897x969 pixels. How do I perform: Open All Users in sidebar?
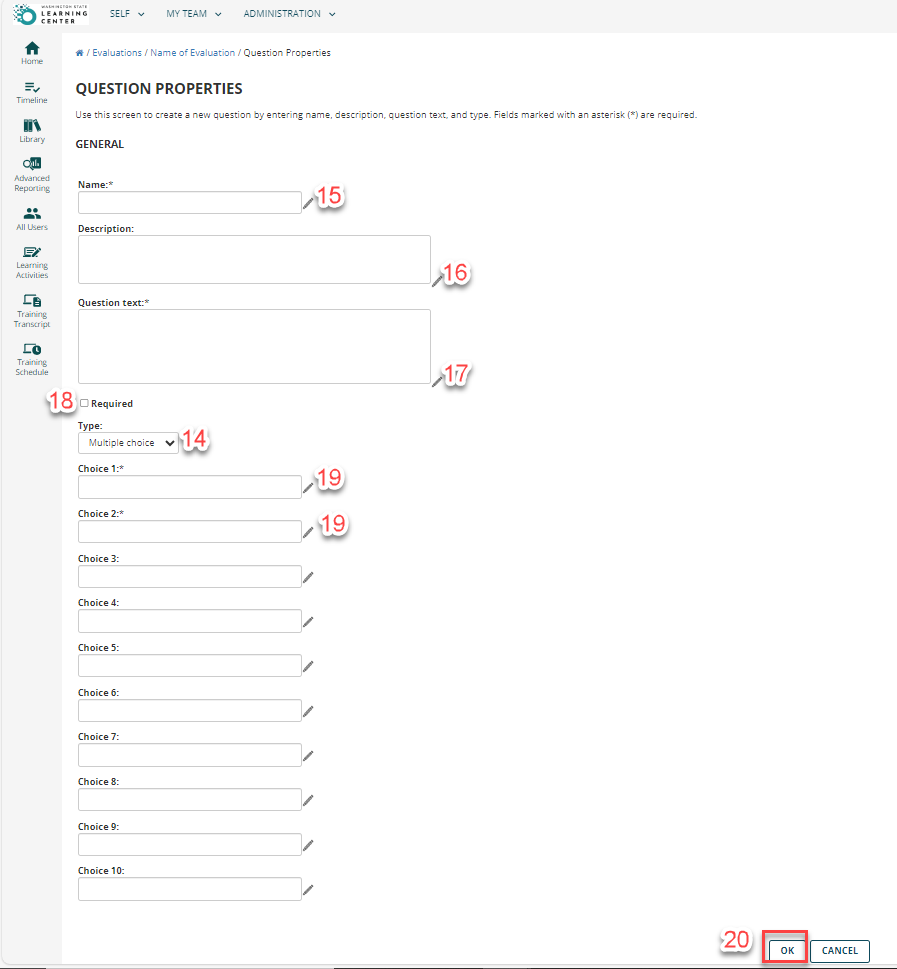(32, 219)
